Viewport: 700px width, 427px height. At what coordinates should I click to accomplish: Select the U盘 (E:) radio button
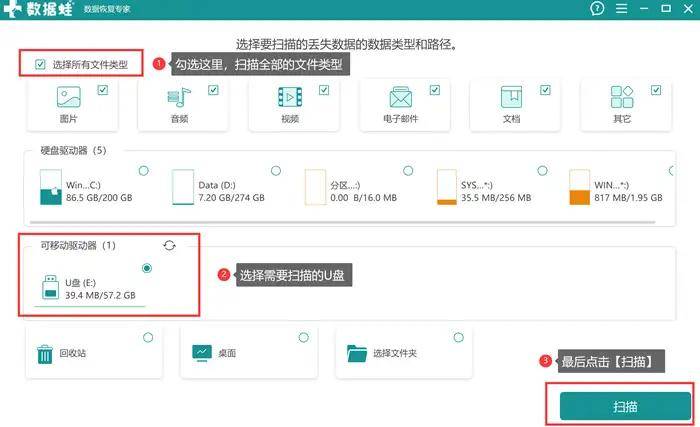(147, 268)
